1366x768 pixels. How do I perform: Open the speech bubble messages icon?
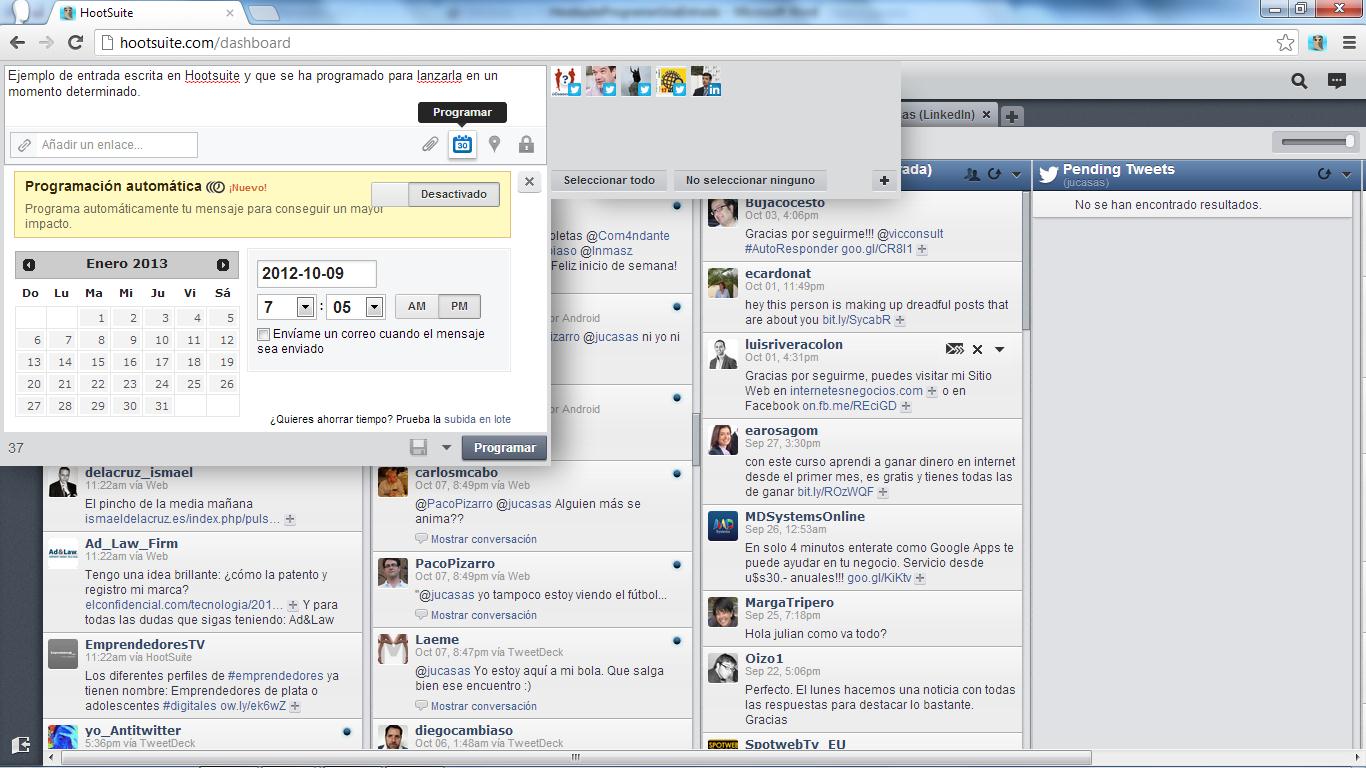[x=1336, y=82]
